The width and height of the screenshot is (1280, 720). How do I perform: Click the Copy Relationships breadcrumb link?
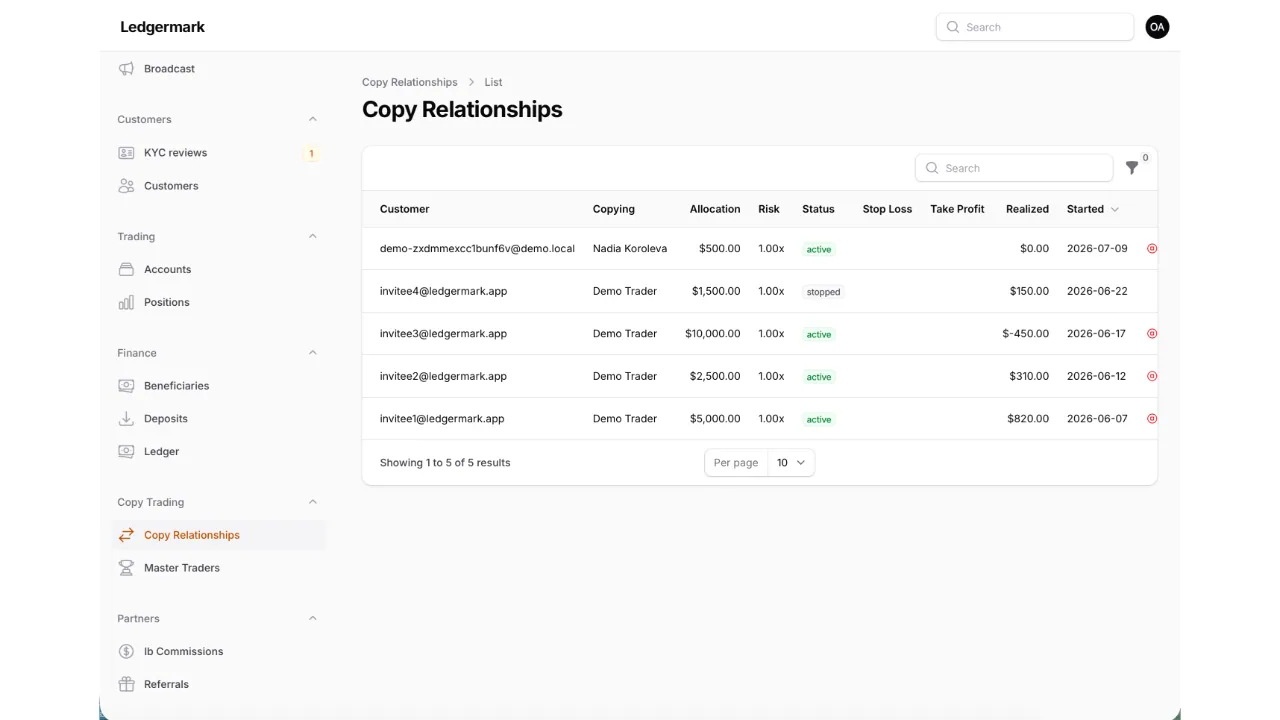point(410,82)
